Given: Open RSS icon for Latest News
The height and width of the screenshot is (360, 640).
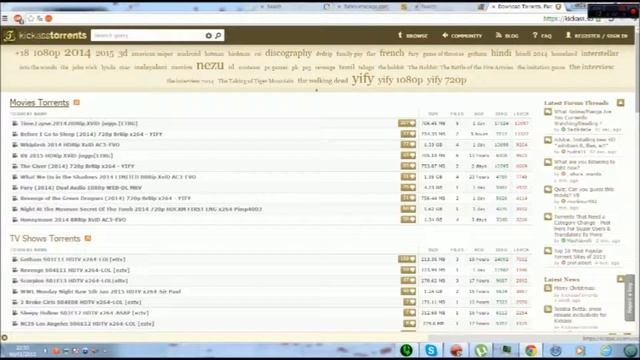Looking at the screenshot, I should click(620, 279).
